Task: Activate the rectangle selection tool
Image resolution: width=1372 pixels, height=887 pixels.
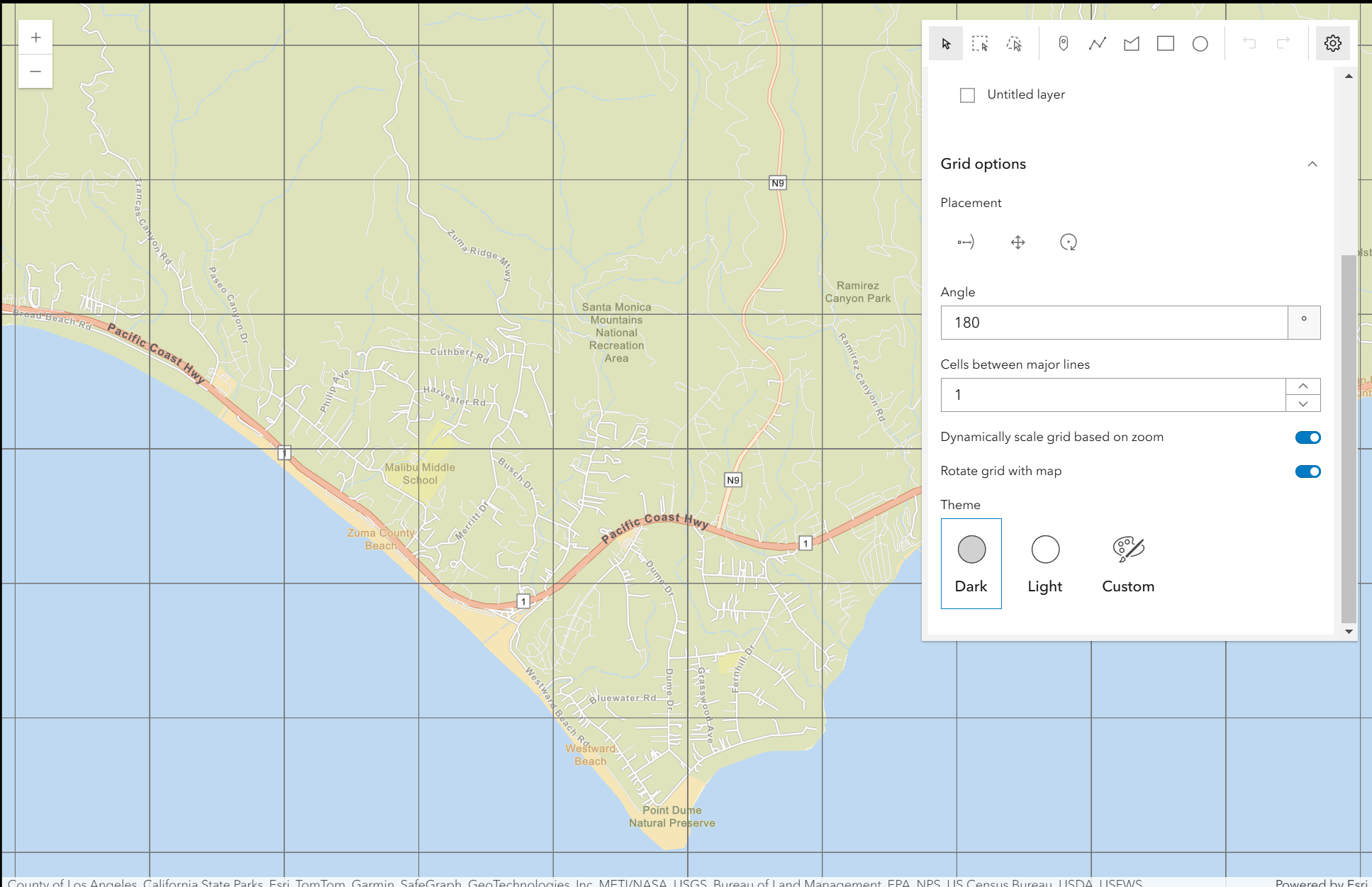Action: click(x=979, y=43)
